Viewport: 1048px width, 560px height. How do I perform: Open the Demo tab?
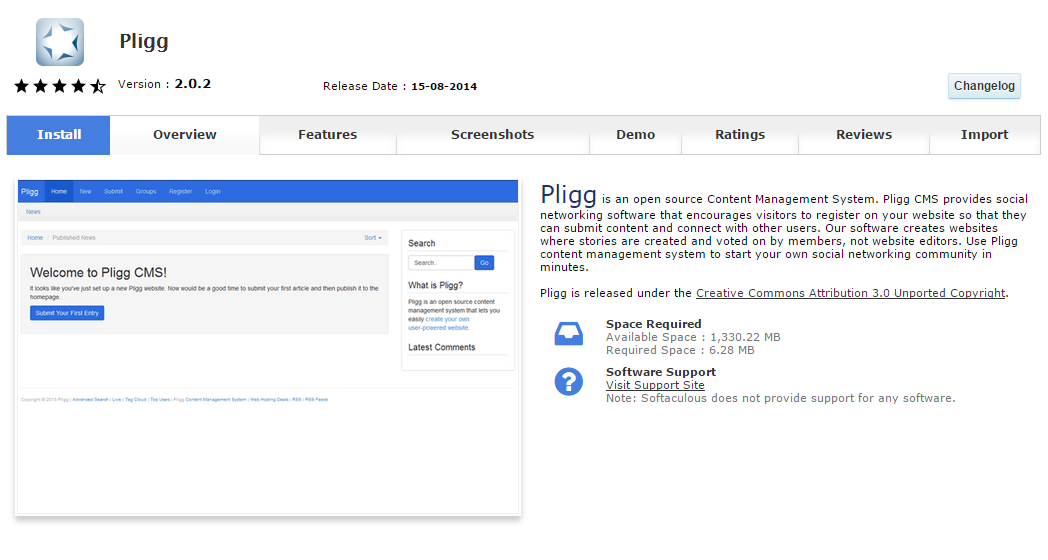[x=635, y=135]
